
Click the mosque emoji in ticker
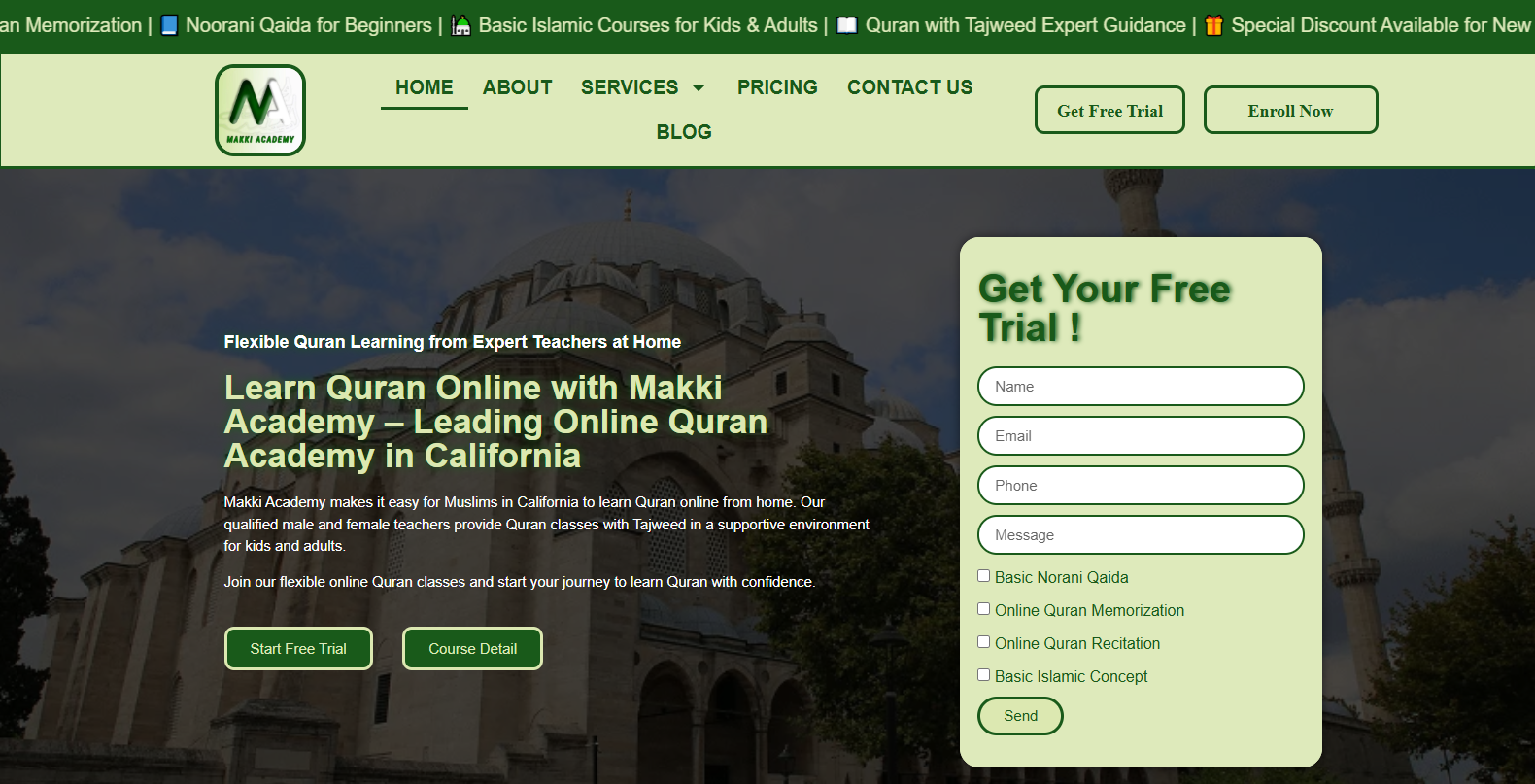click(x=461, y=25)
